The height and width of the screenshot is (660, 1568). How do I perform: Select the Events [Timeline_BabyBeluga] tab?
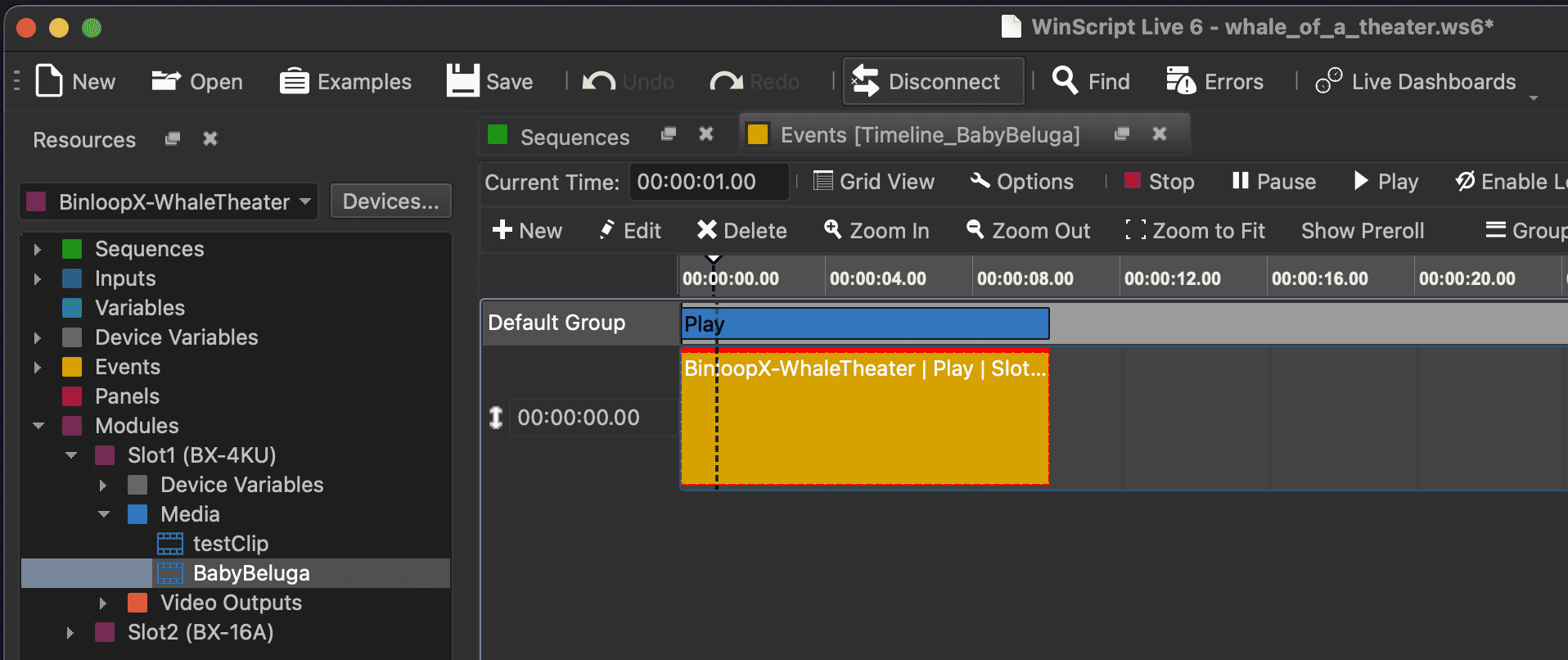[929, 135]
